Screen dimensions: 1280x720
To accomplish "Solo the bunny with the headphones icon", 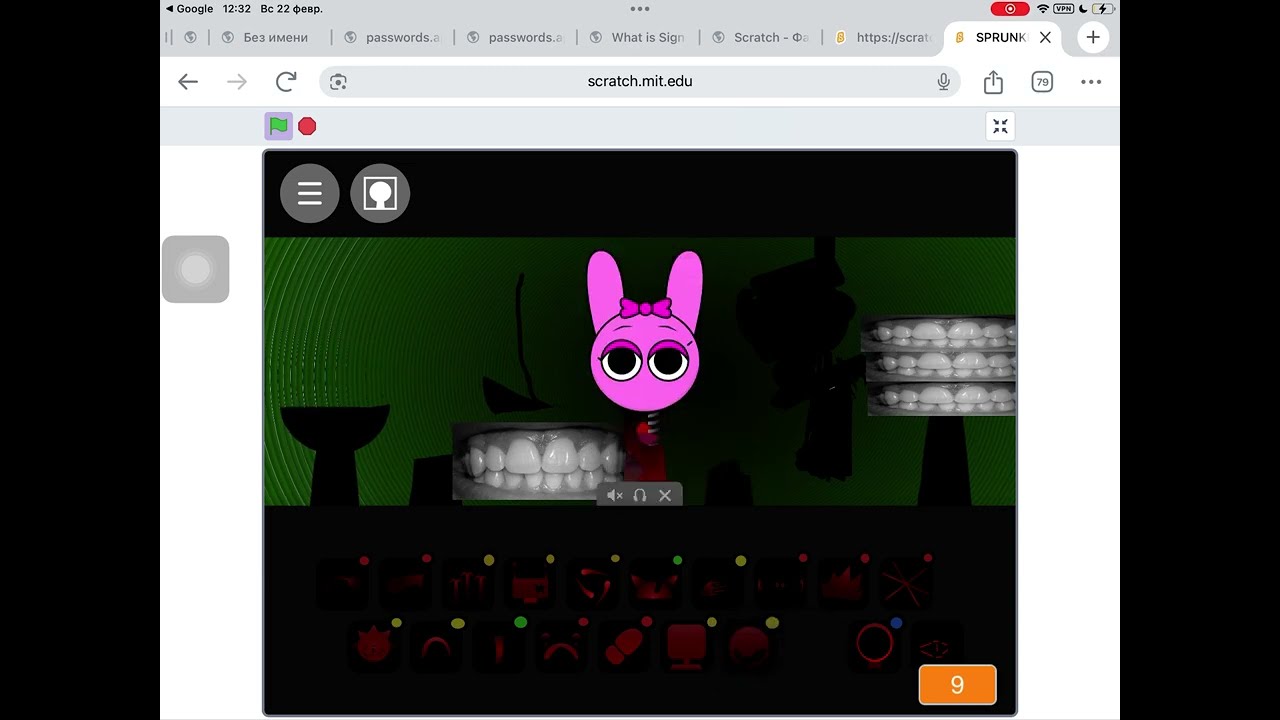I will [x=640, y=495].
